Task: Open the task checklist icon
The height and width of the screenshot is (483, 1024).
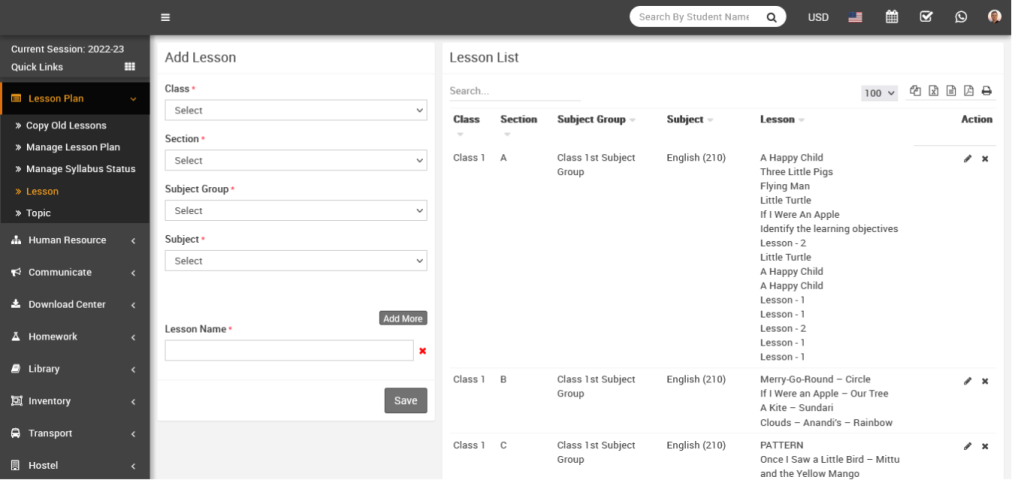Action: tap(926, 17)
